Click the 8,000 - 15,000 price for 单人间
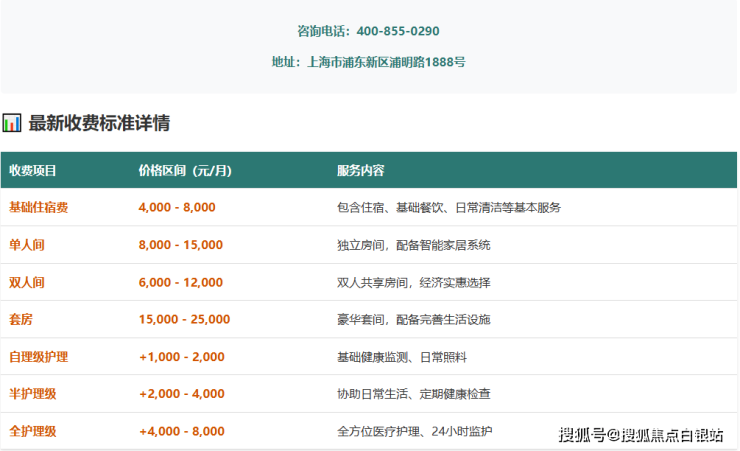Viewport: 740px width, 451px height. 180,244
